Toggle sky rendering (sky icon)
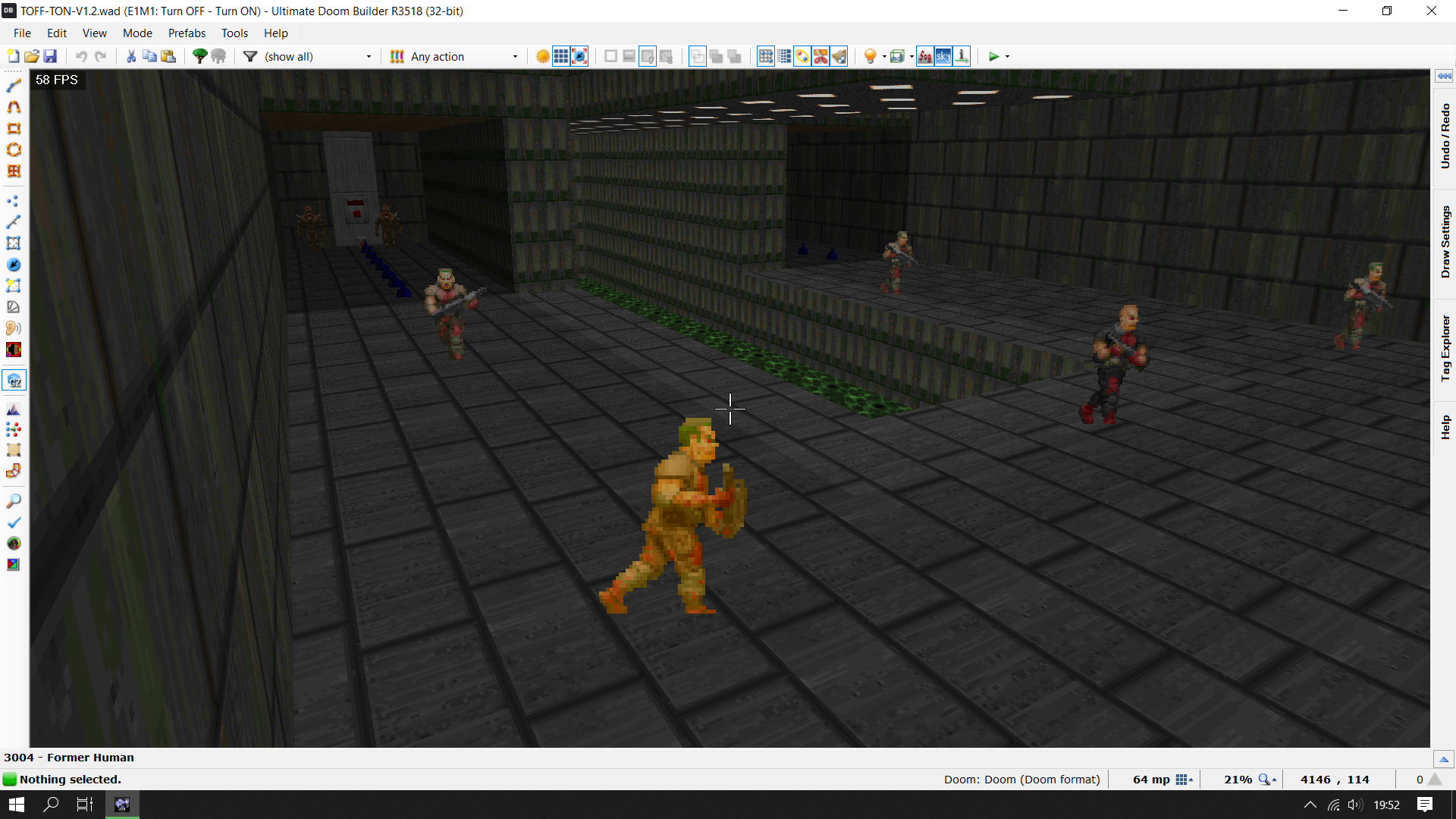This screenshot has height=819, width=1456. pos(943,56)
